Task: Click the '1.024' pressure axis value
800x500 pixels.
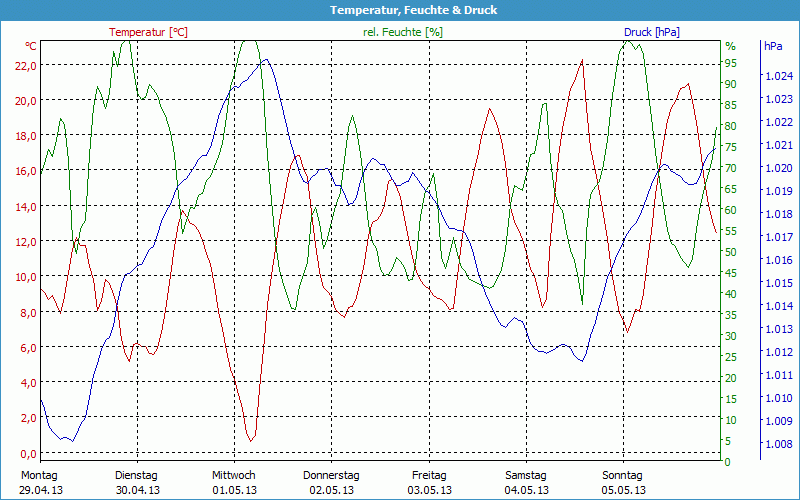Action: 779,76
